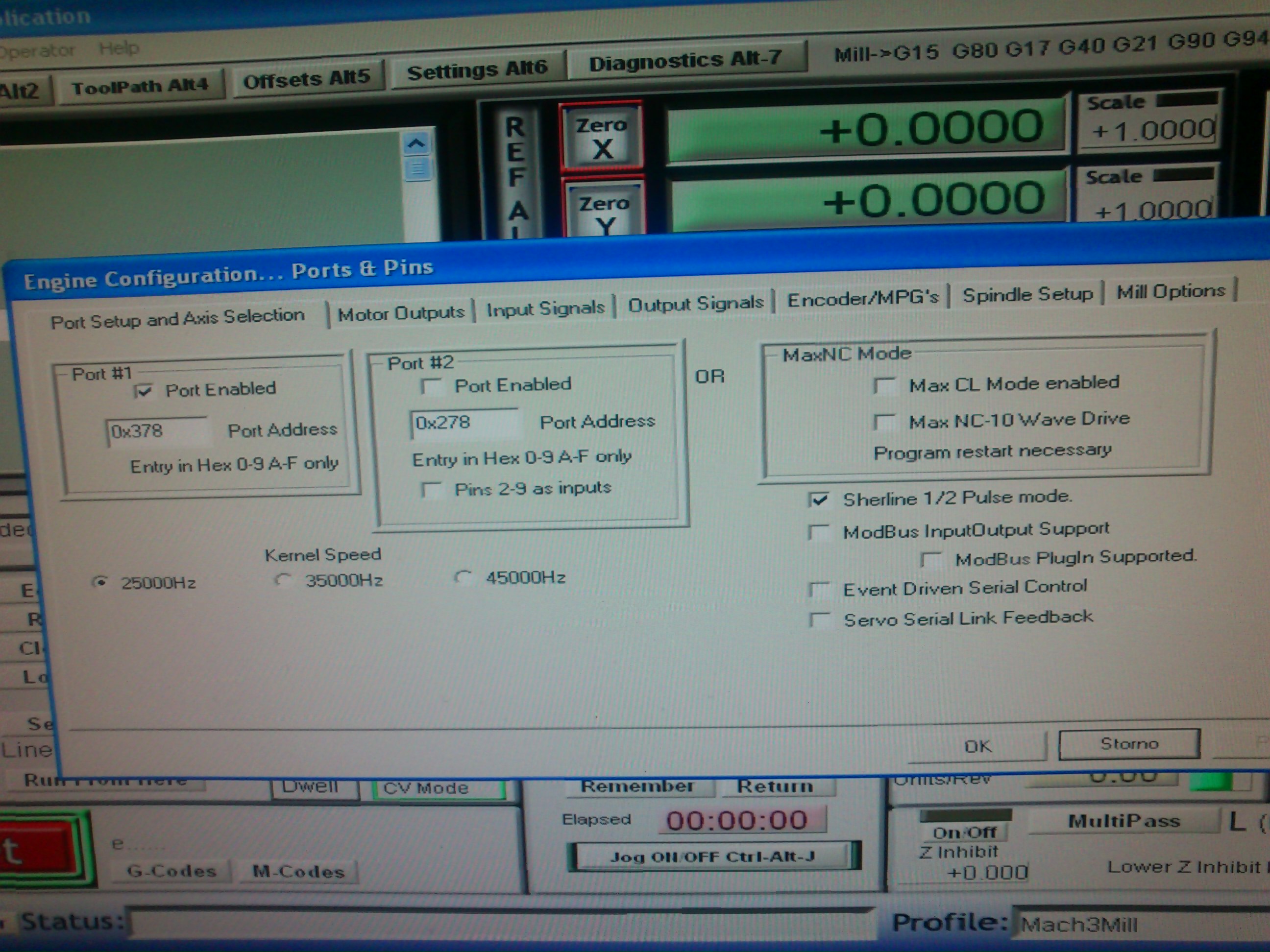Check Max CL Mode enabled box
This screenshot has height=952, width=1270.
[885, 385]
